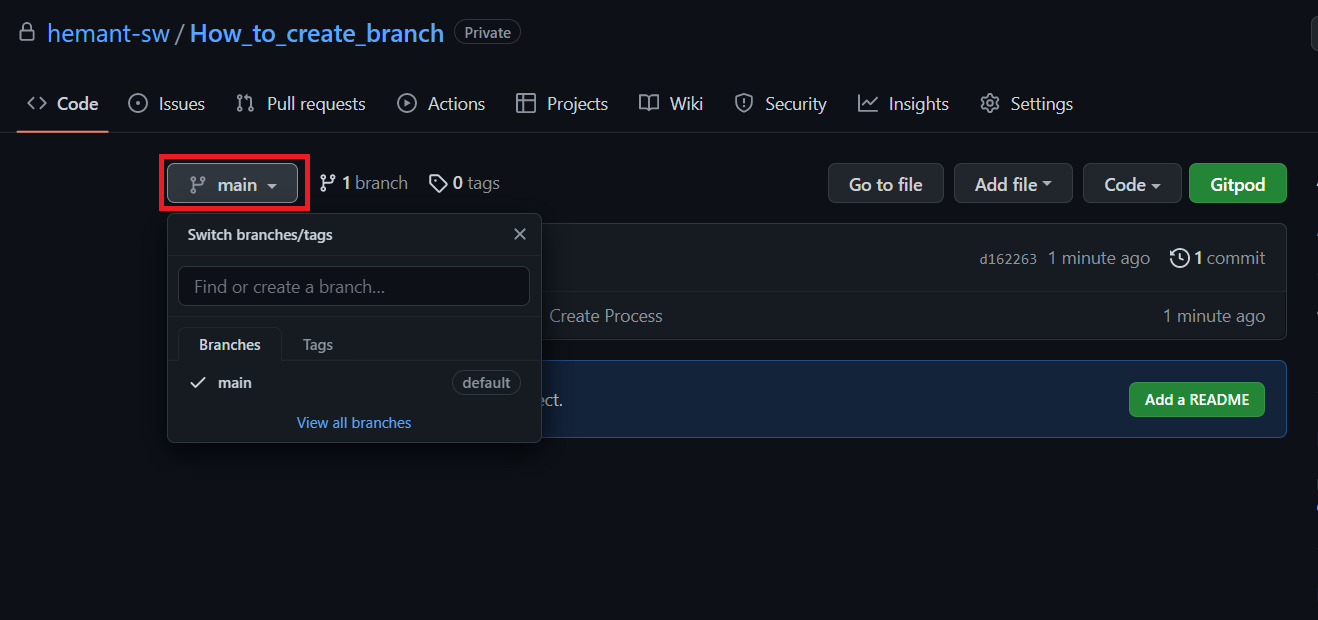The image size is (1318, 620).
Task: Open the Actions tab
Action: (x=441, y=104)
